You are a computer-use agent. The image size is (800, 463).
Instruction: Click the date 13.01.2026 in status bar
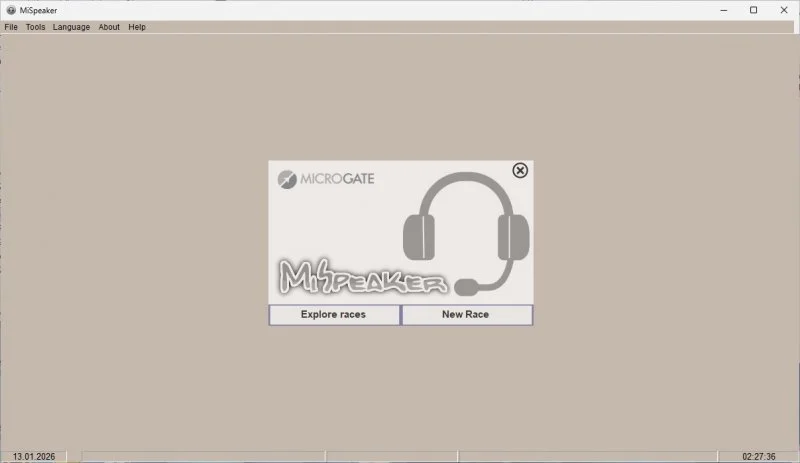tap(34, 456)
